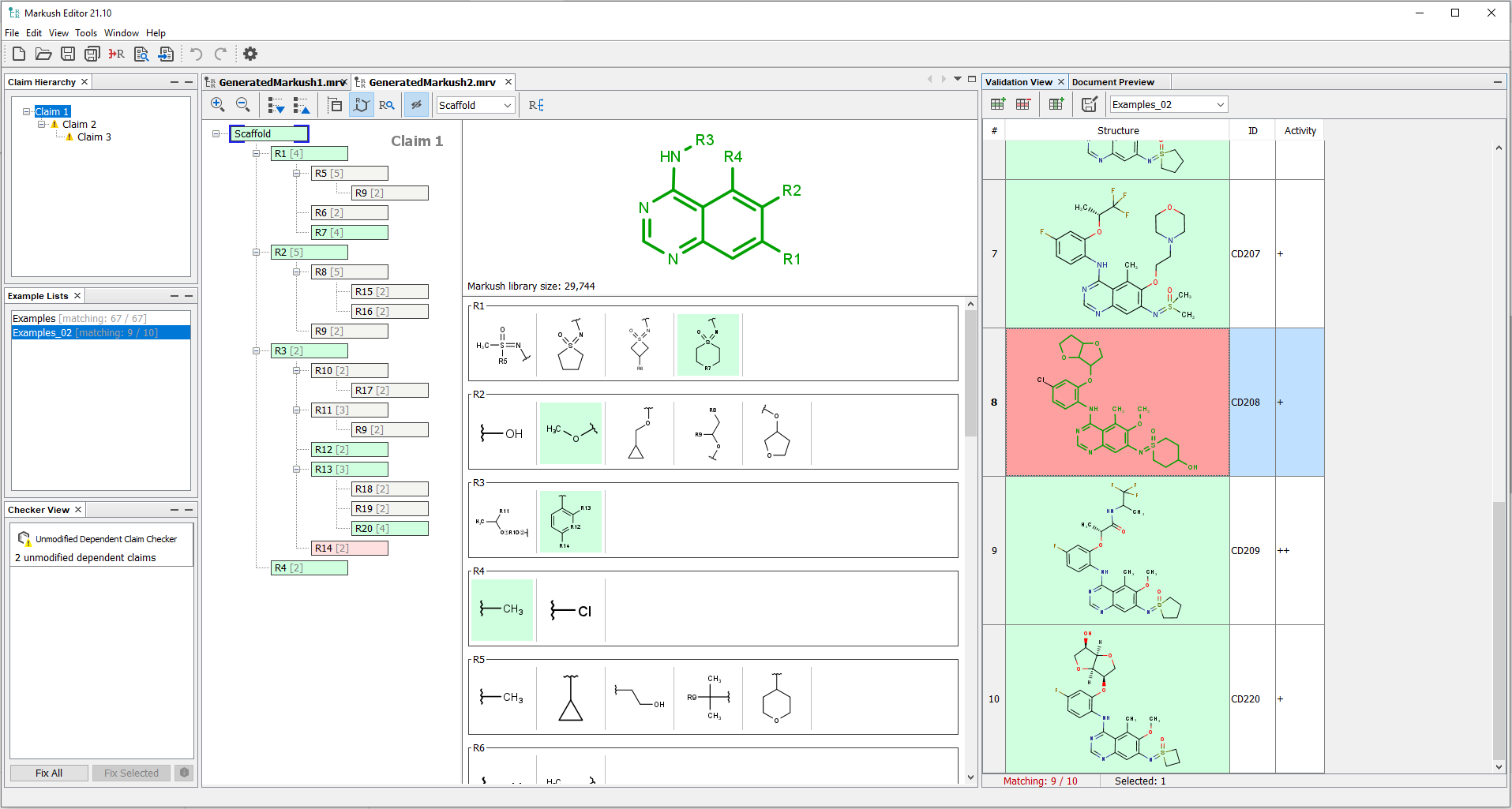The image size is (1512, 809).
Task: Open the Examples_02 dropdown in Validation View
Action: pyautogui.click(x=1167, y=103)
